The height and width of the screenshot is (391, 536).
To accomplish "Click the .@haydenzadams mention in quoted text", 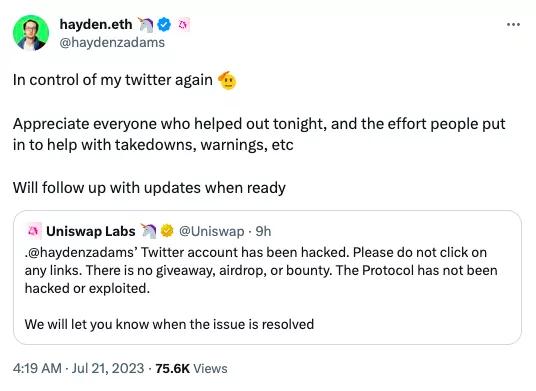I will click(81, 252).
